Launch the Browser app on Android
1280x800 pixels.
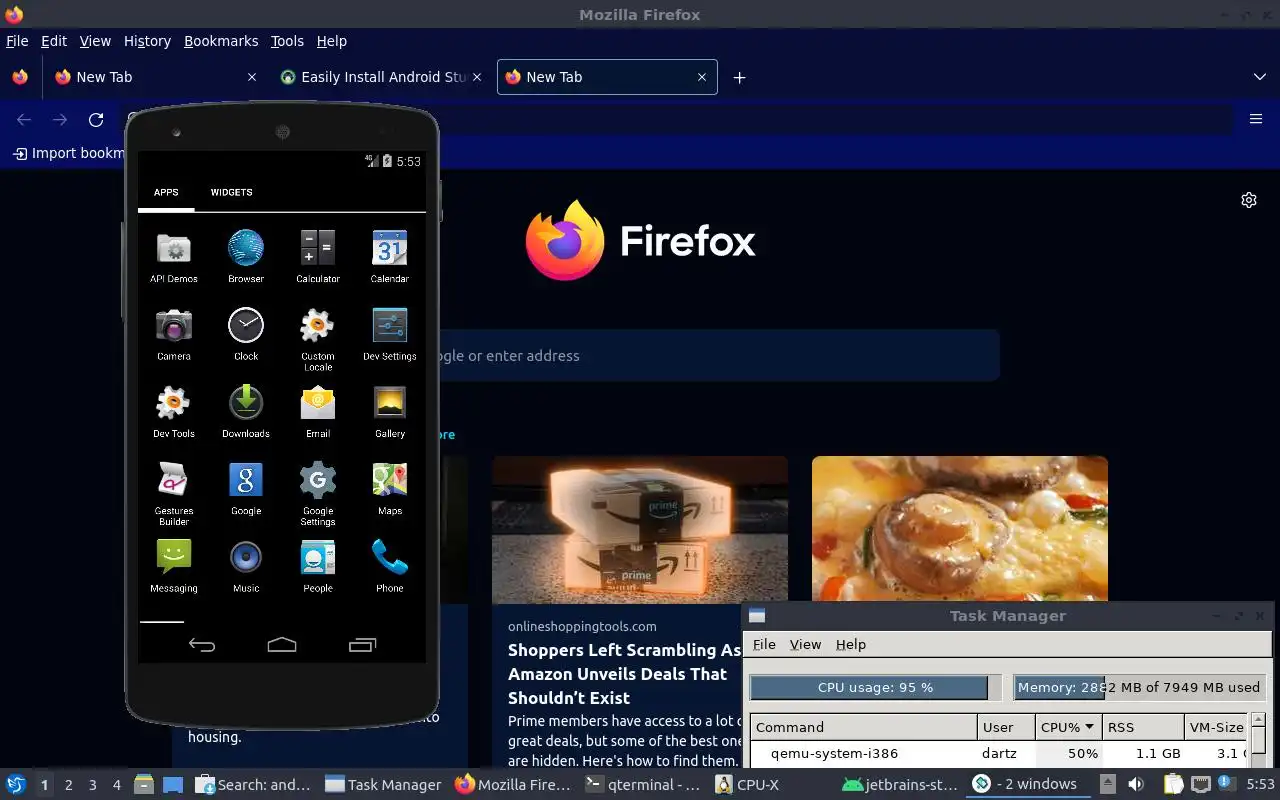point(246,257)
